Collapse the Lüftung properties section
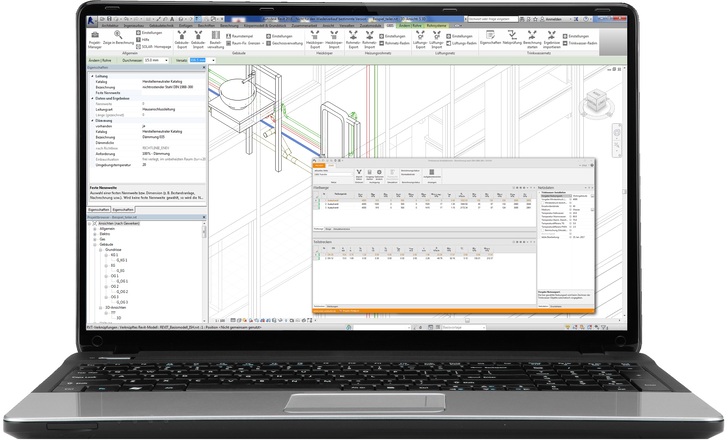 (94, 75)
